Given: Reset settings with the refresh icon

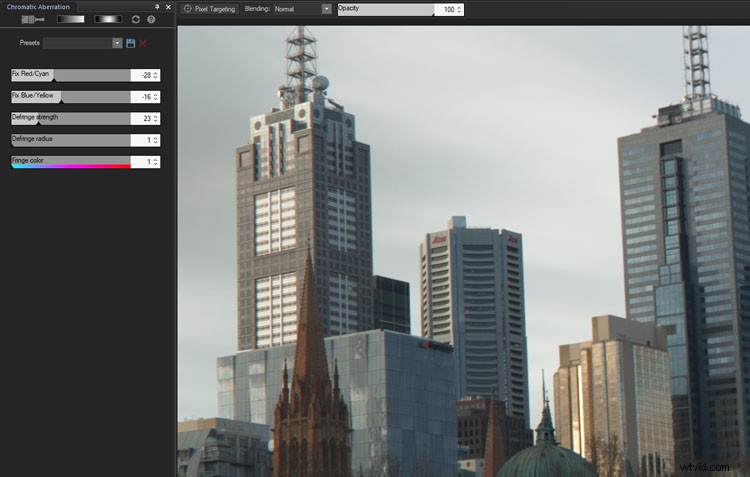Looking at the screenshot, I should click(136, 19).
